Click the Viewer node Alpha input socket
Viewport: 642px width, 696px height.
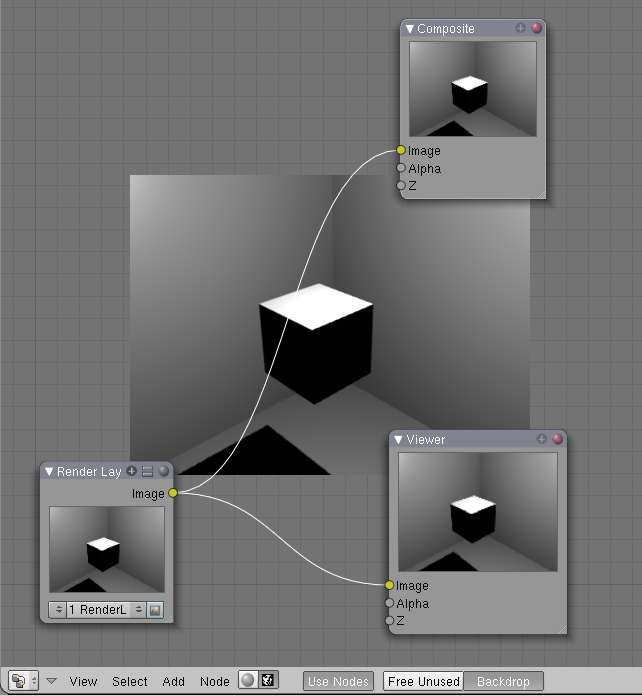click(389, 603)
